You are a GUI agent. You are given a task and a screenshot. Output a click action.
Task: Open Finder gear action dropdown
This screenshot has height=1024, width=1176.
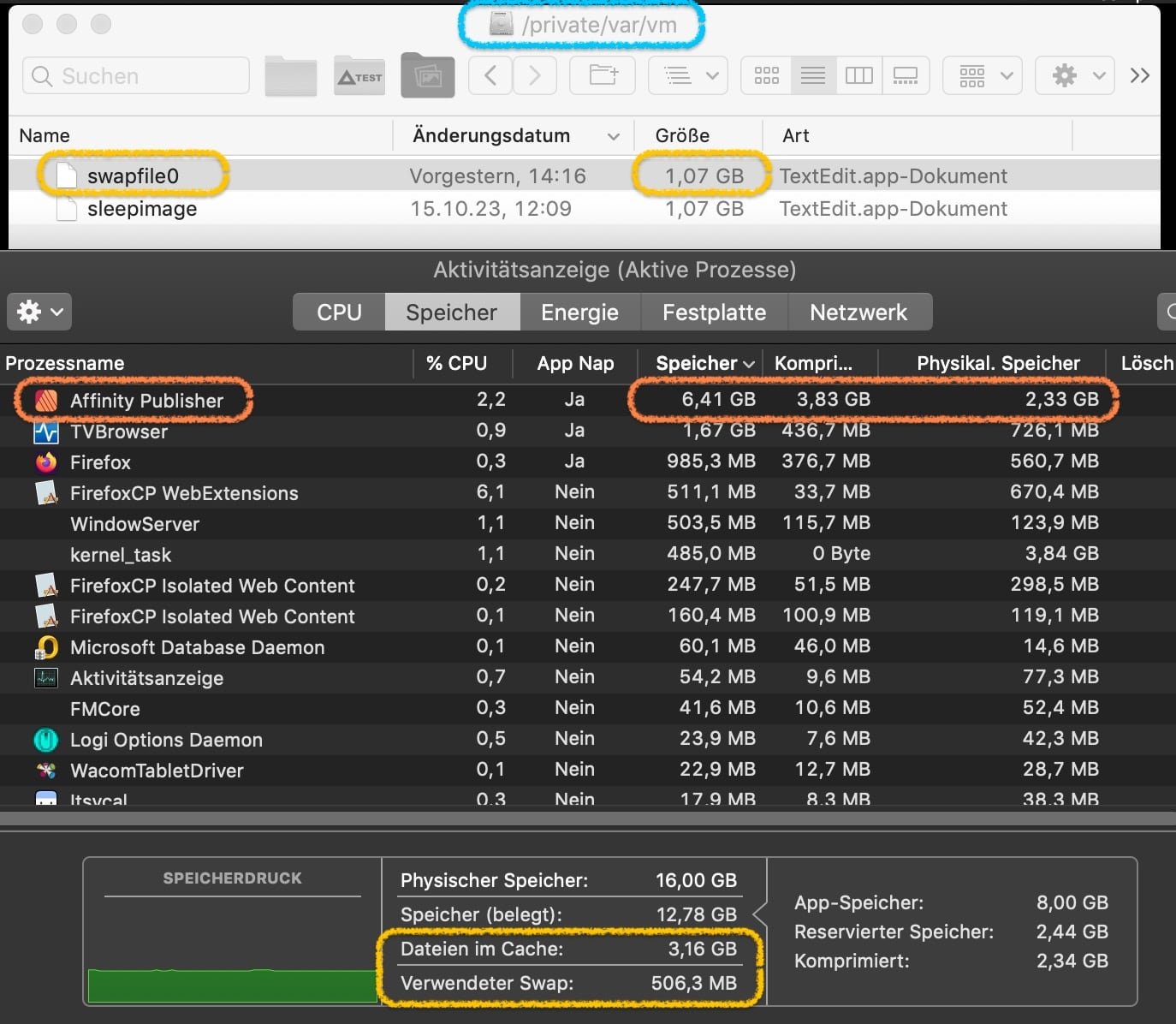point(1074,76)
